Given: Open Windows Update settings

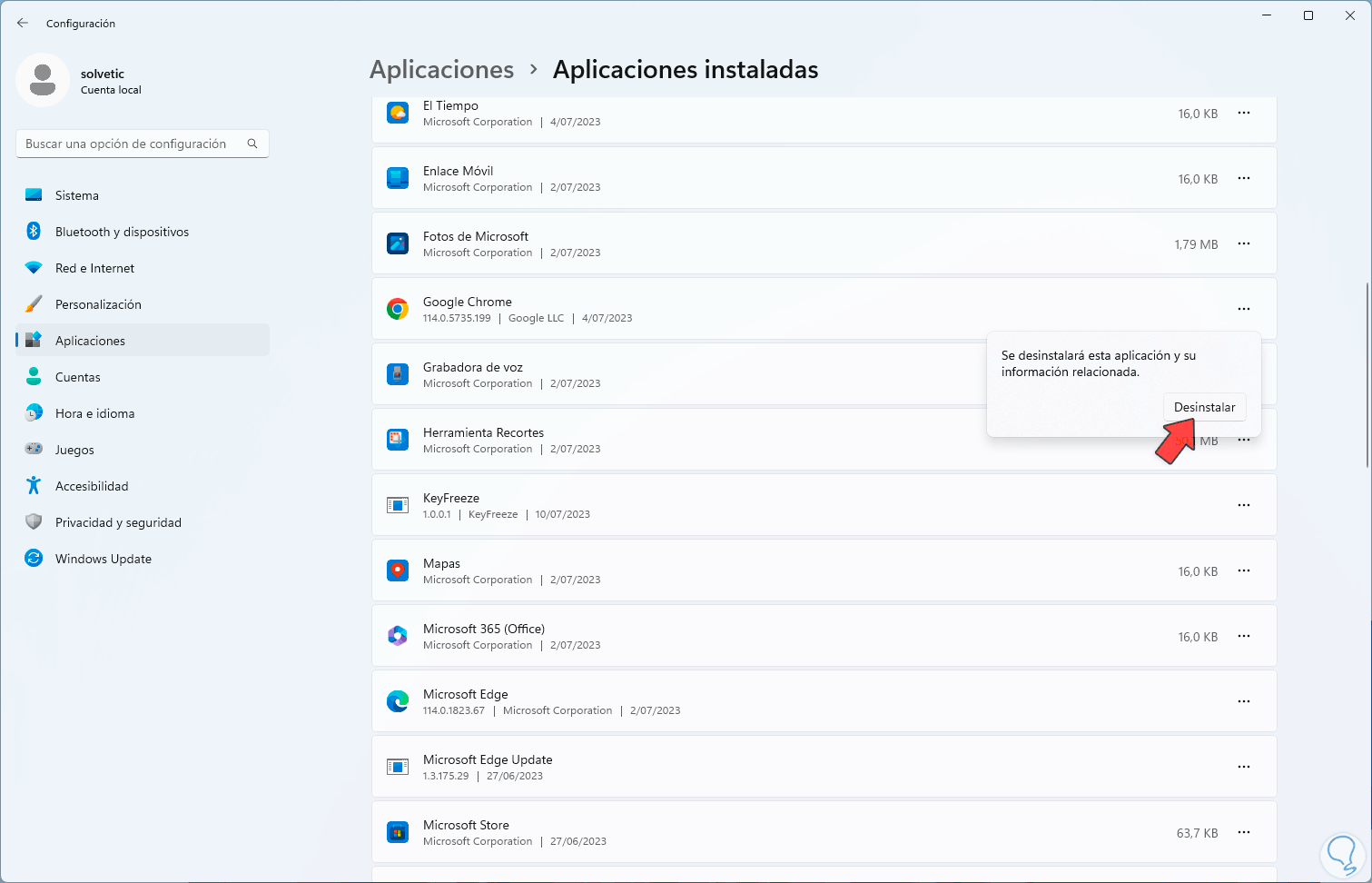Looking at the screenshot, I should pyautogui.click(x=143, y=559).
